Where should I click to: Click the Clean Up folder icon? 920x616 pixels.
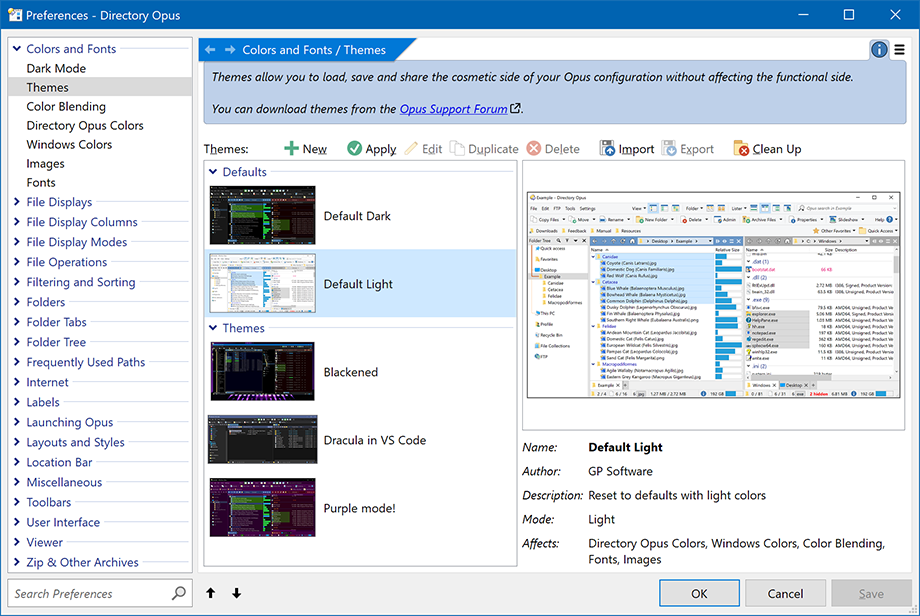click(741, 148)
